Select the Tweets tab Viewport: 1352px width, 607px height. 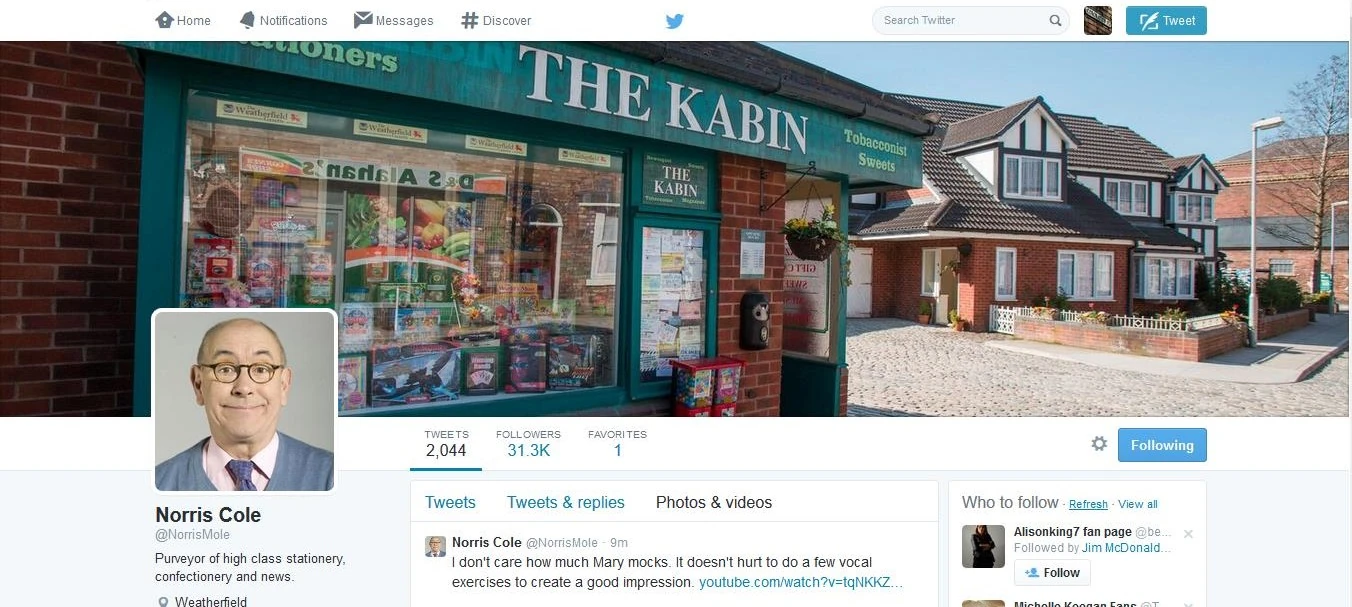450,502
